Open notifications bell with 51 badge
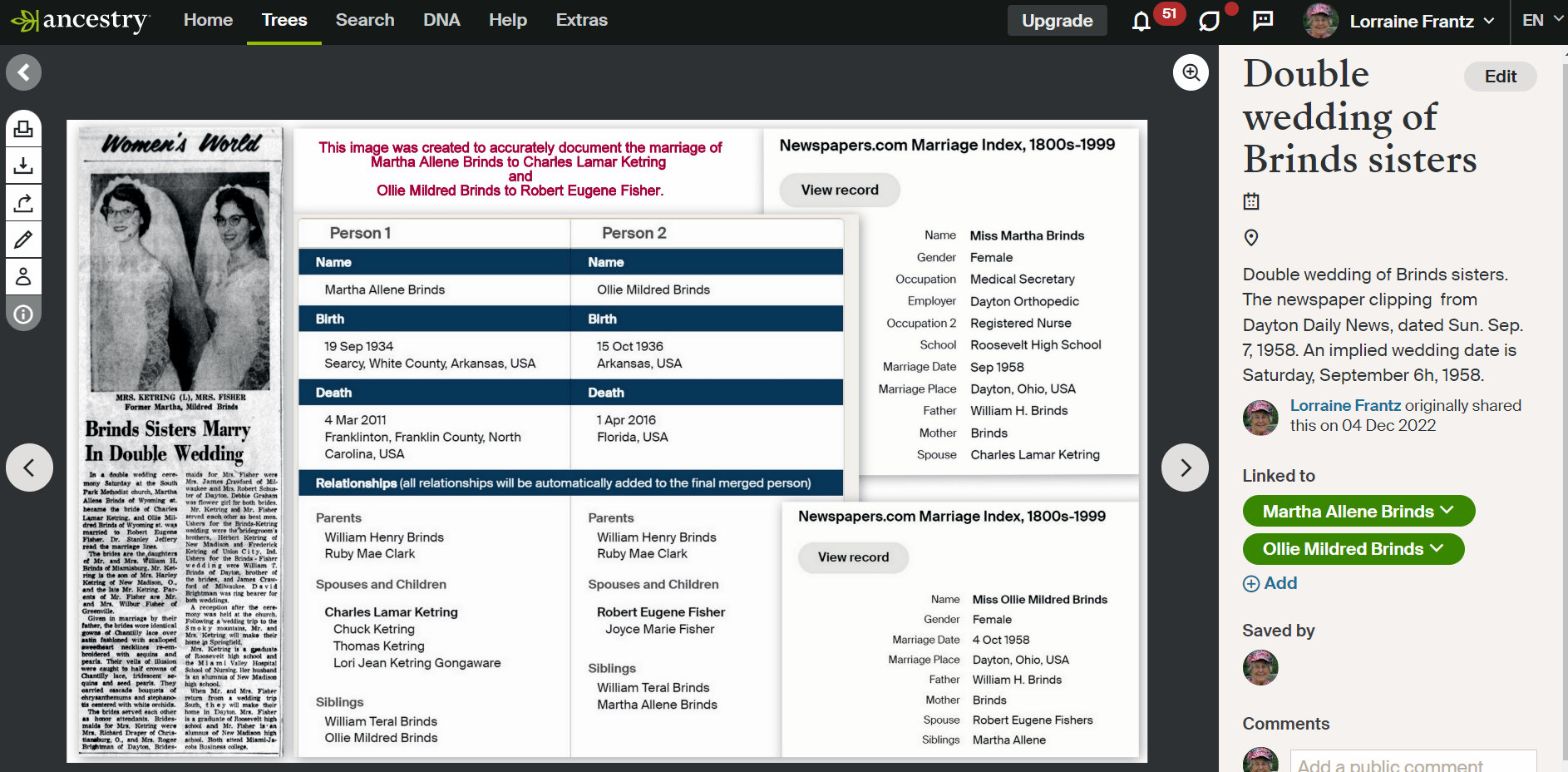The height and width of the screenshot is (772, 1568). pos(1141,21)
